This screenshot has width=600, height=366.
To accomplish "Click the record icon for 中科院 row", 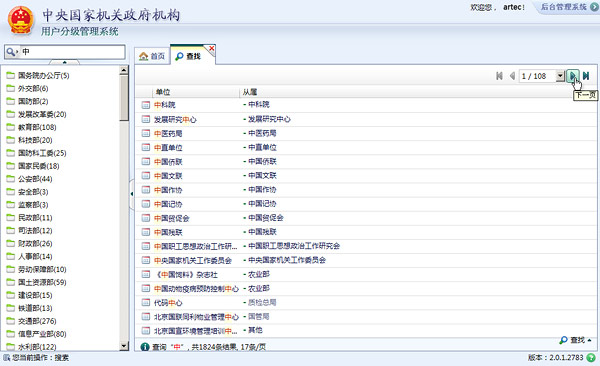I will pos(146,105).
